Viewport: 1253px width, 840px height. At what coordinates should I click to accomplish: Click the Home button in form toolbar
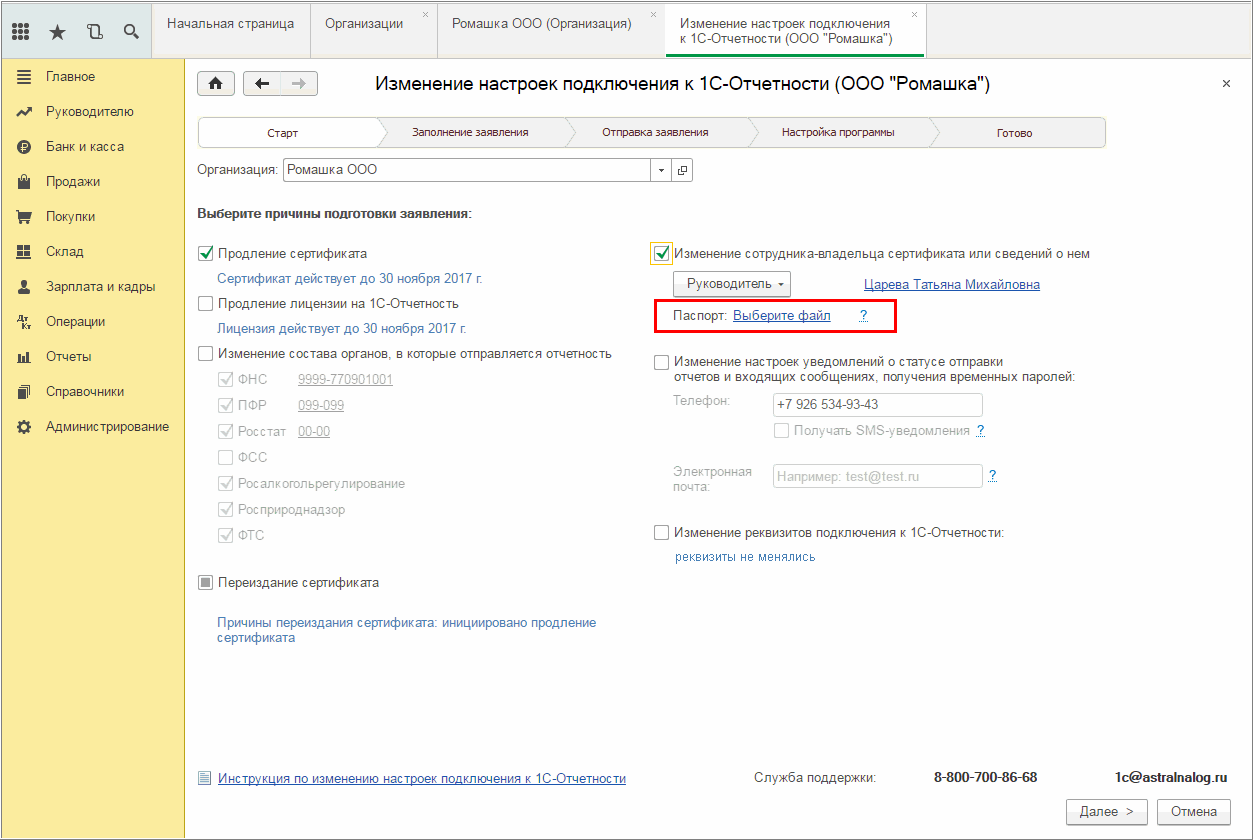tap(215, 84)
